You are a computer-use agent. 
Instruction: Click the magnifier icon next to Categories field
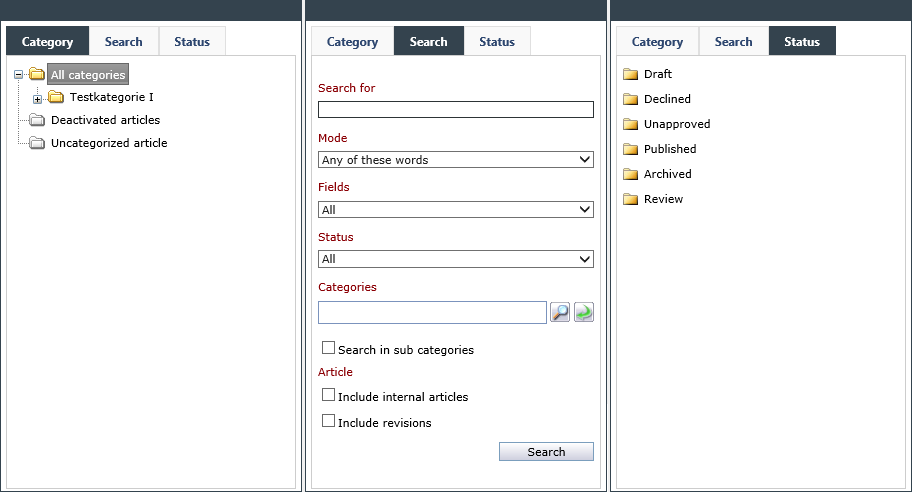560,312
